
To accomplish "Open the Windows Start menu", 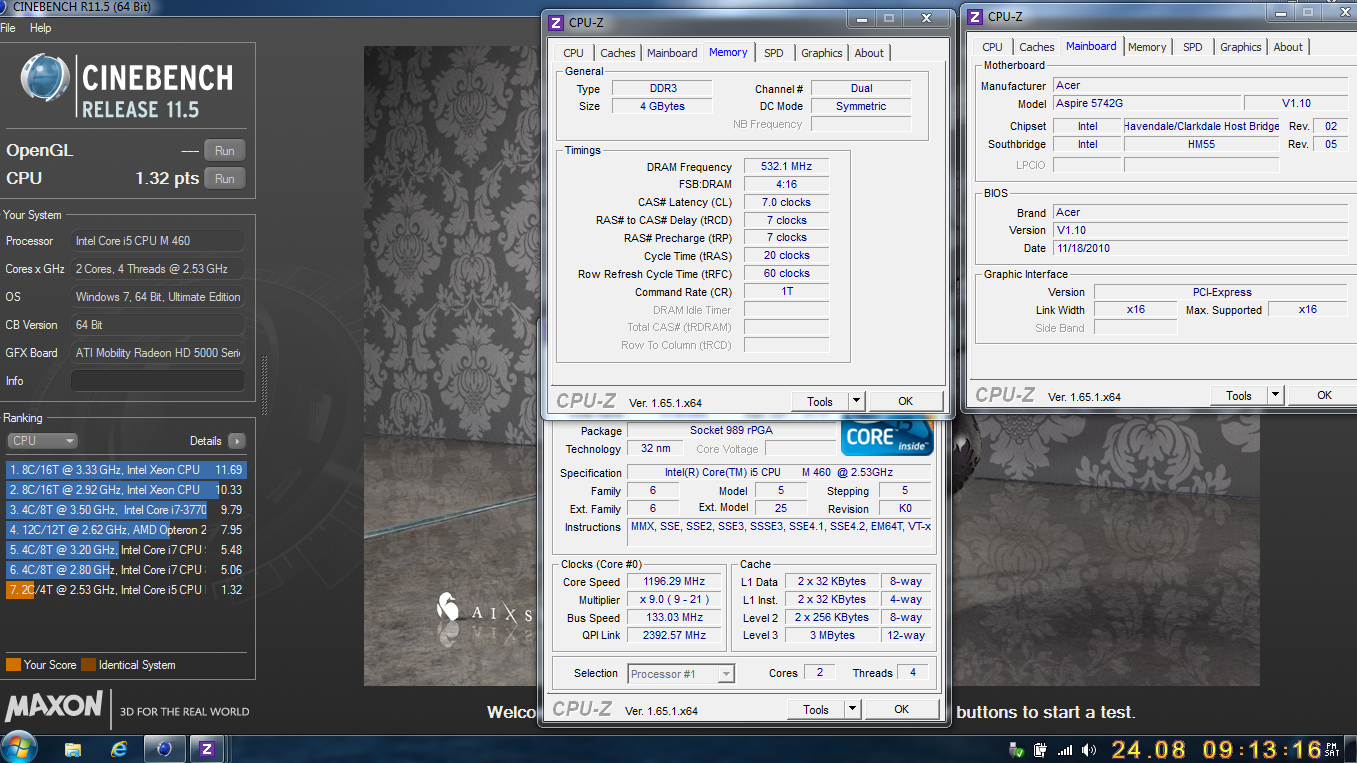I will 20,747.
